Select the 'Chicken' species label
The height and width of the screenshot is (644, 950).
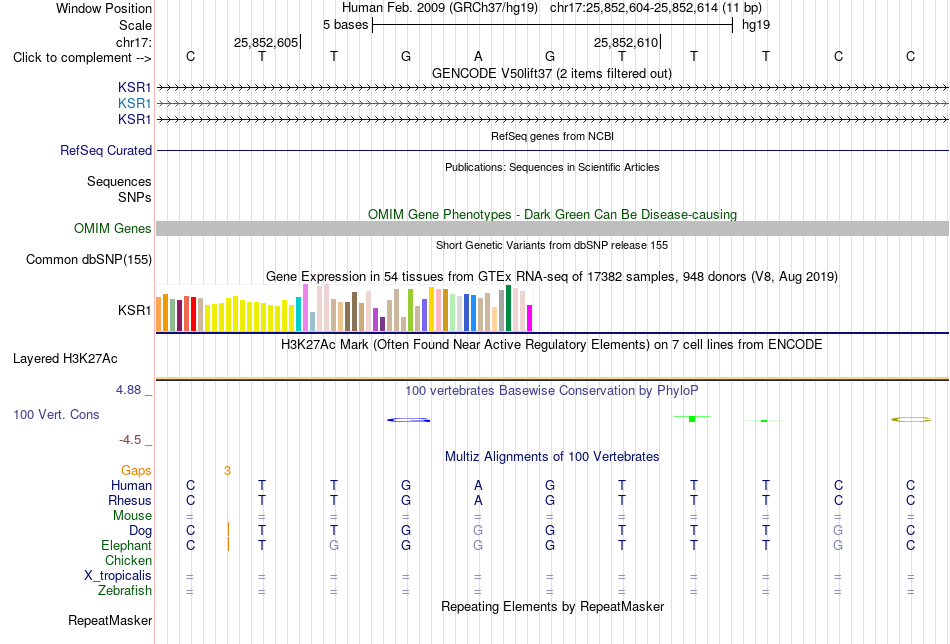(x=128, y=560)
